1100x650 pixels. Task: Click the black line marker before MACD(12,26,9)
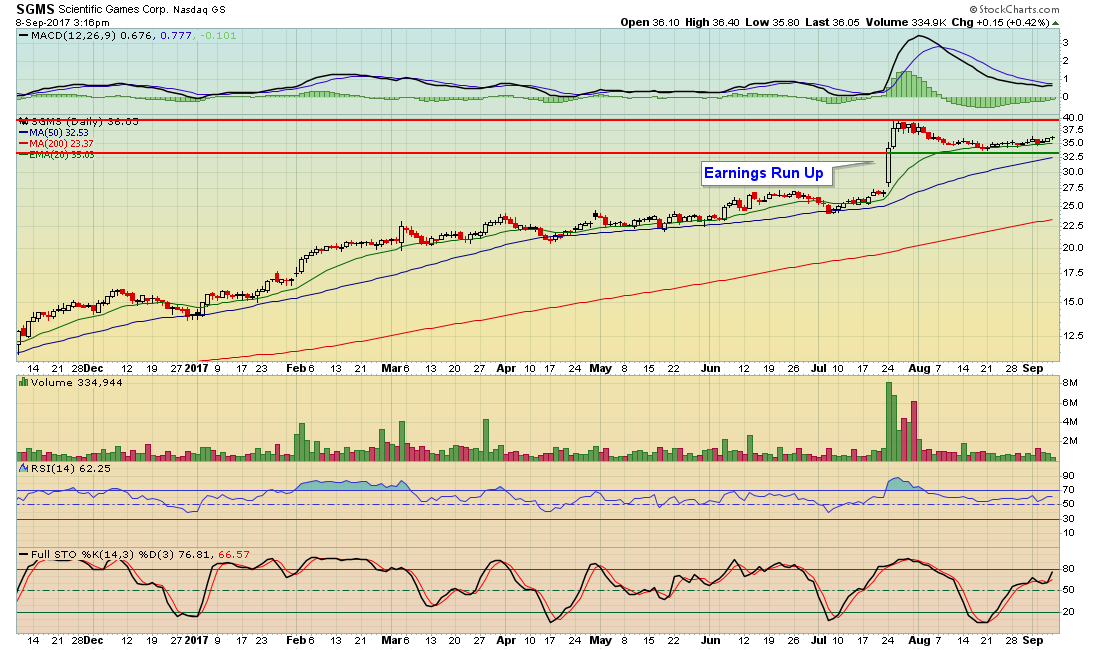click(x=23, y=35)
